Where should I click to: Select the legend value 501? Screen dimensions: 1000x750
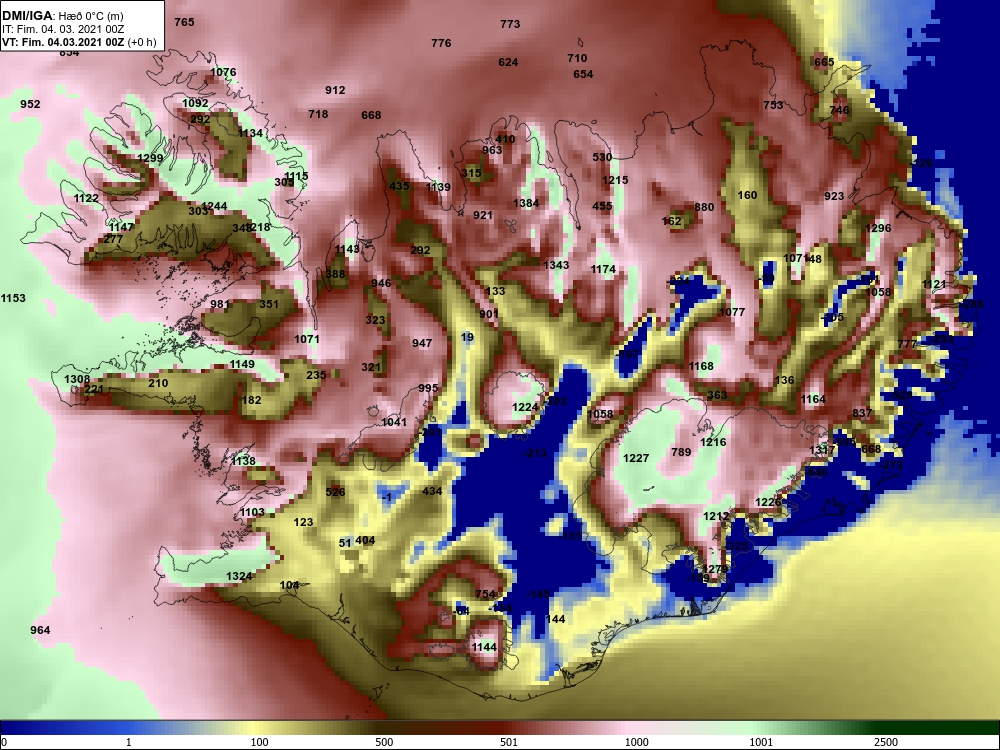(x=509, y=742)
